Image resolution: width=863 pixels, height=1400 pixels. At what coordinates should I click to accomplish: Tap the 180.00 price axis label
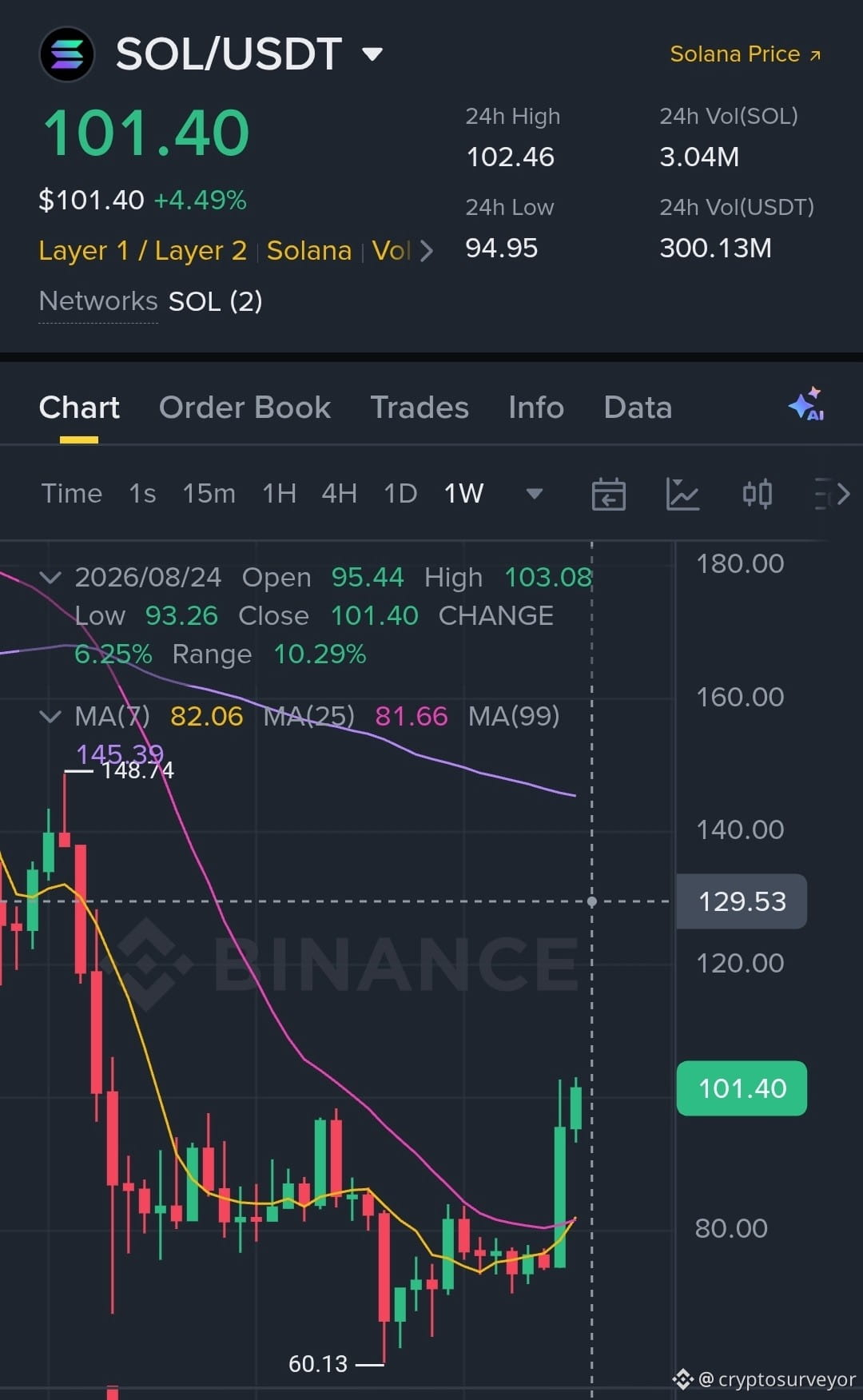(740, 564)
